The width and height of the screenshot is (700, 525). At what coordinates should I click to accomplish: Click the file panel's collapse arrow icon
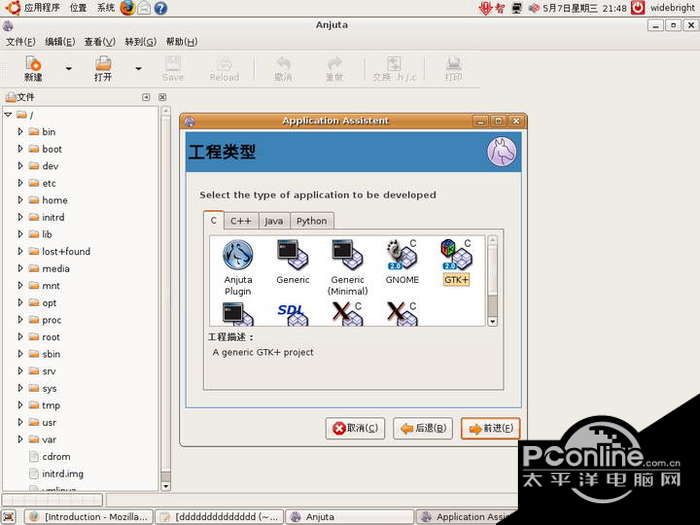[146, 97]
